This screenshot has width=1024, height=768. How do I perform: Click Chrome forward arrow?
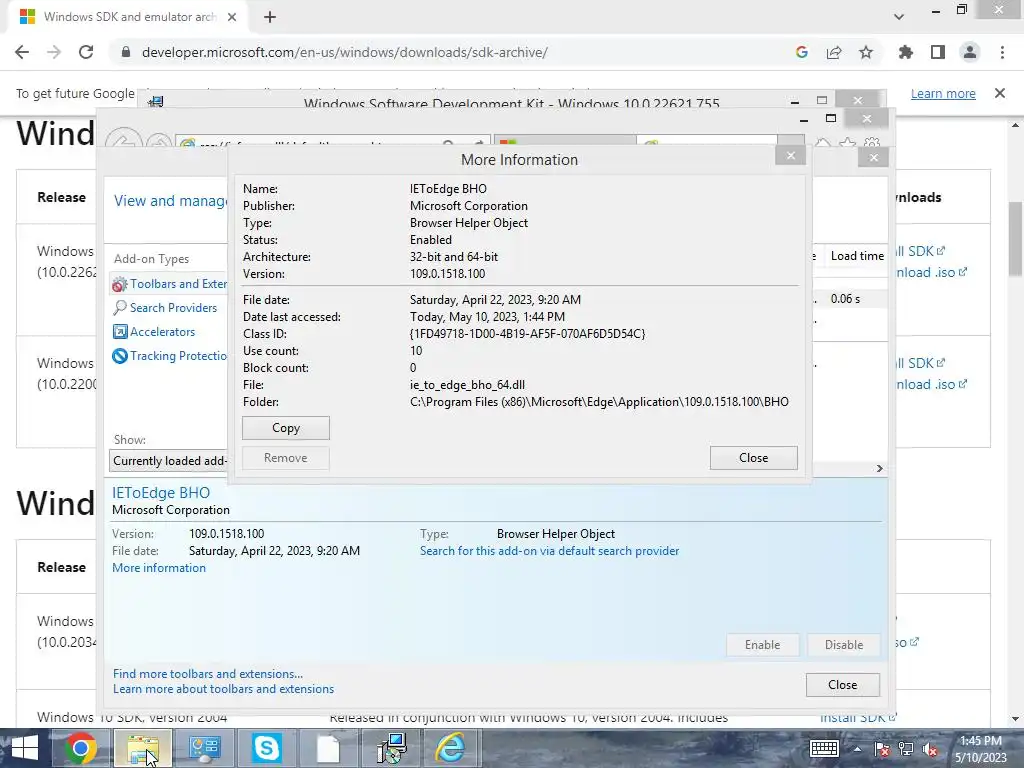(54, 52)
